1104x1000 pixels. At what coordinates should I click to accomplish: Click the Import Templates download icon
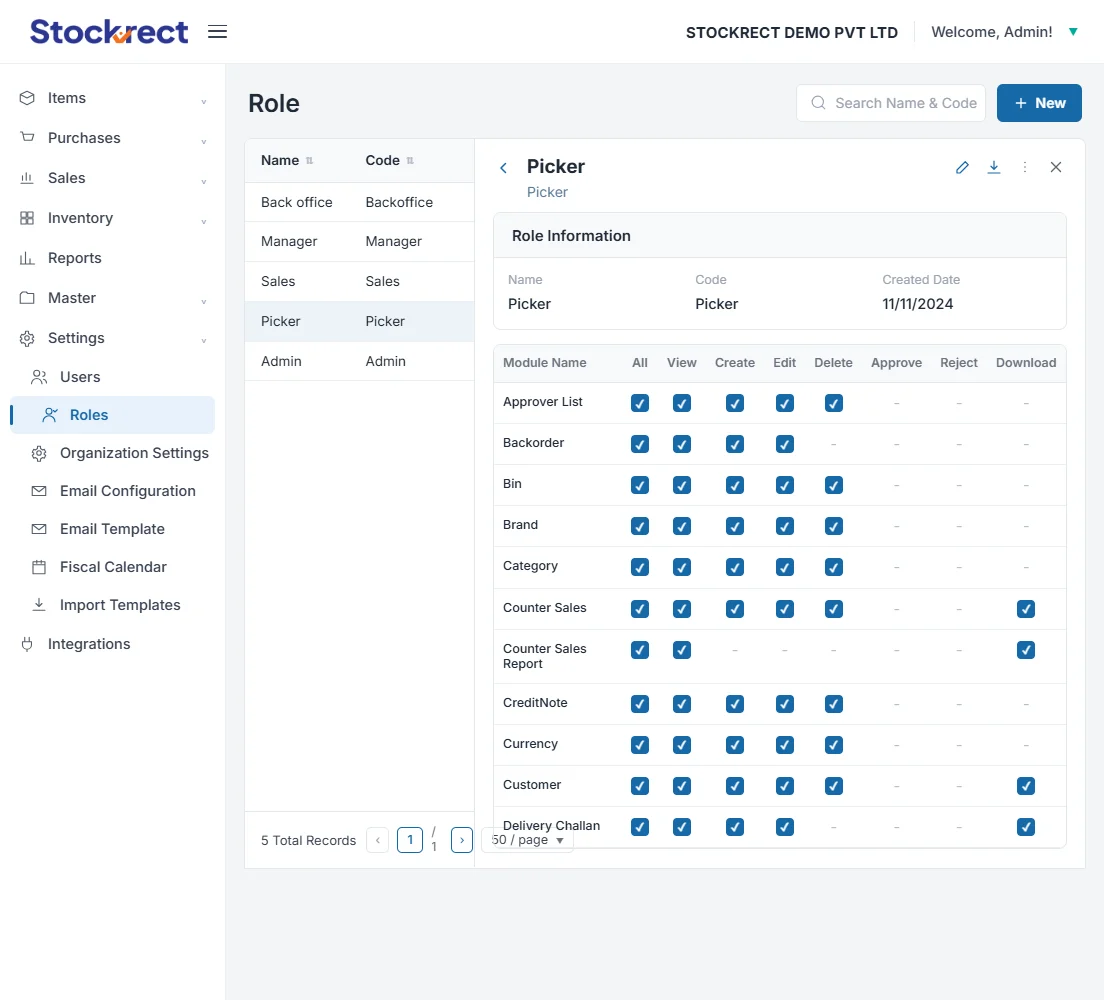click(x=39, y=605)
